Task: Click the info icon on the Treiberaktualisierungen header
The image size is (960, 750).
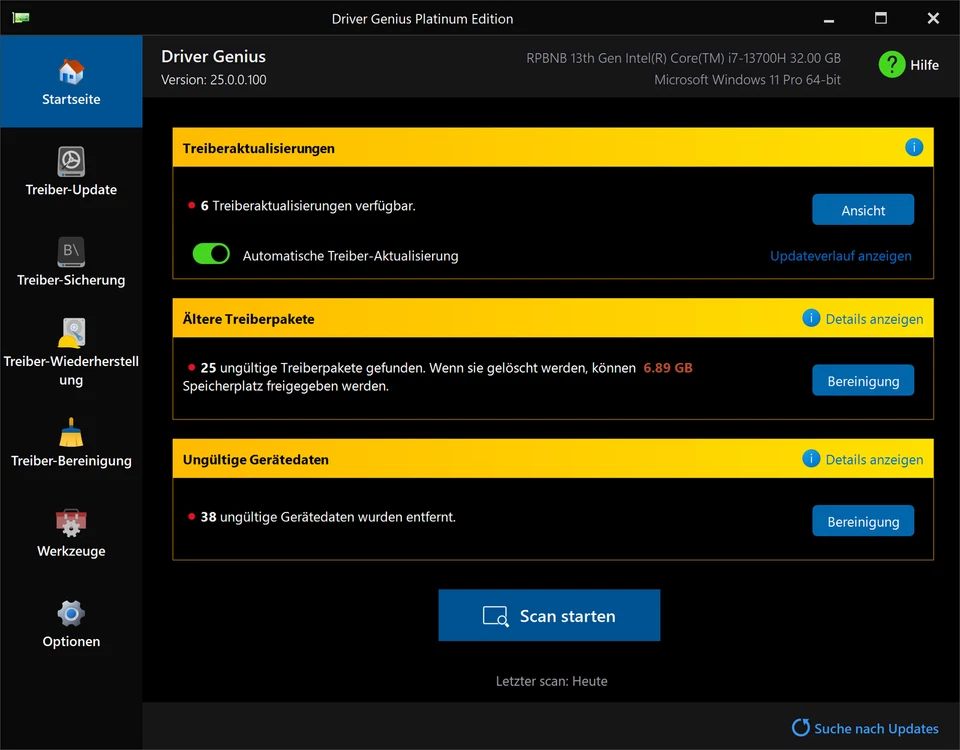Action: click(913, 147)
